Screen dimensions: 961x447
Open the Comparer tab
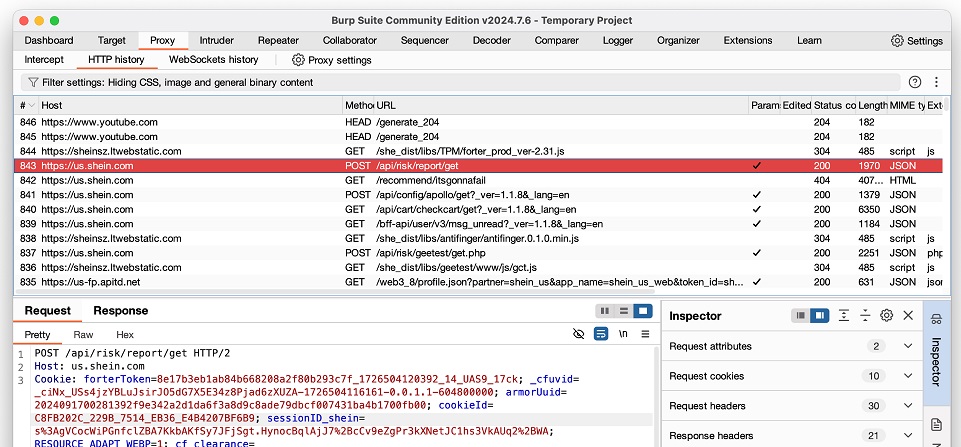[x=556, y=40]
